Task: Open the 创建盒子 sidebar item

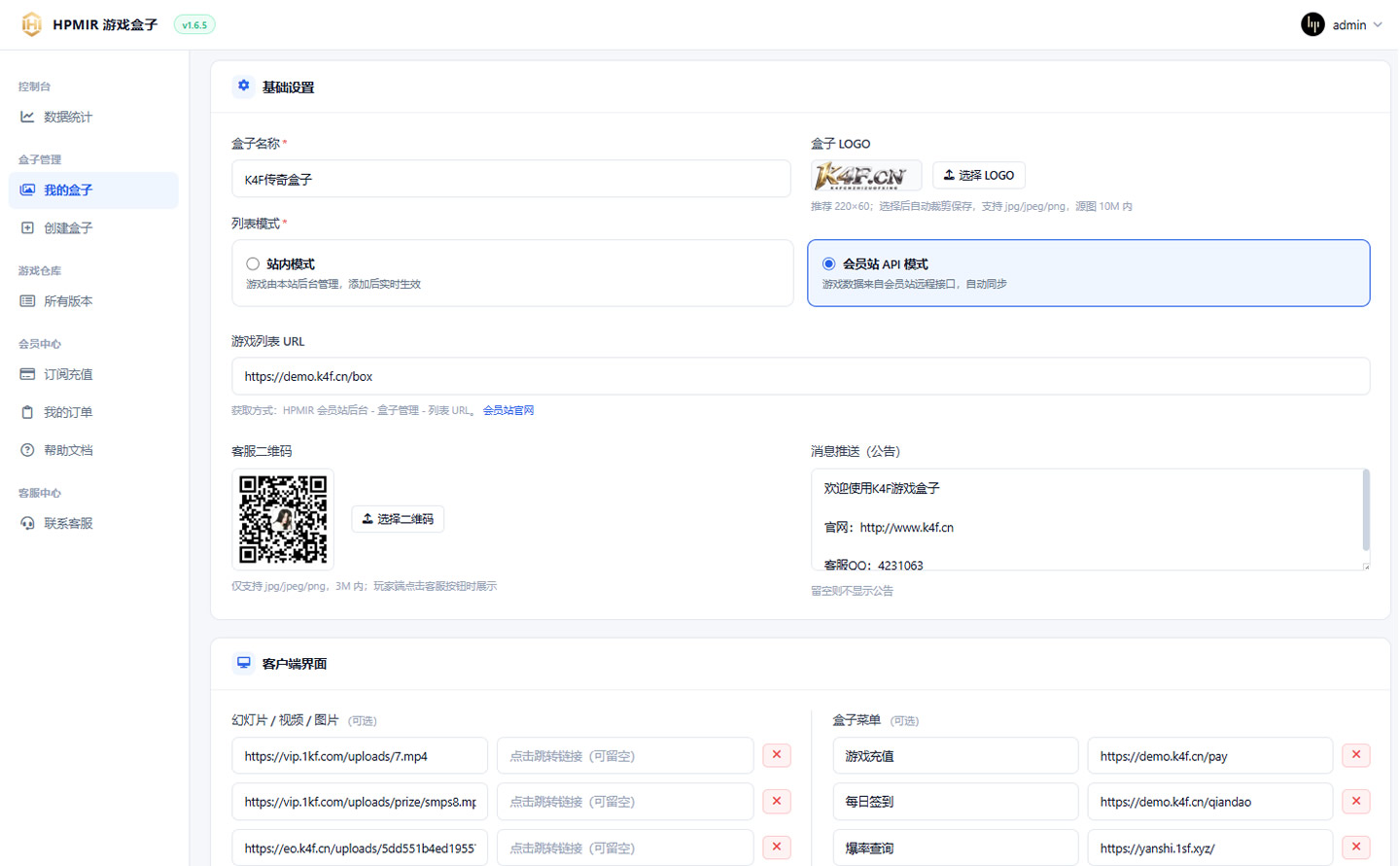Action: pos(93,228)
